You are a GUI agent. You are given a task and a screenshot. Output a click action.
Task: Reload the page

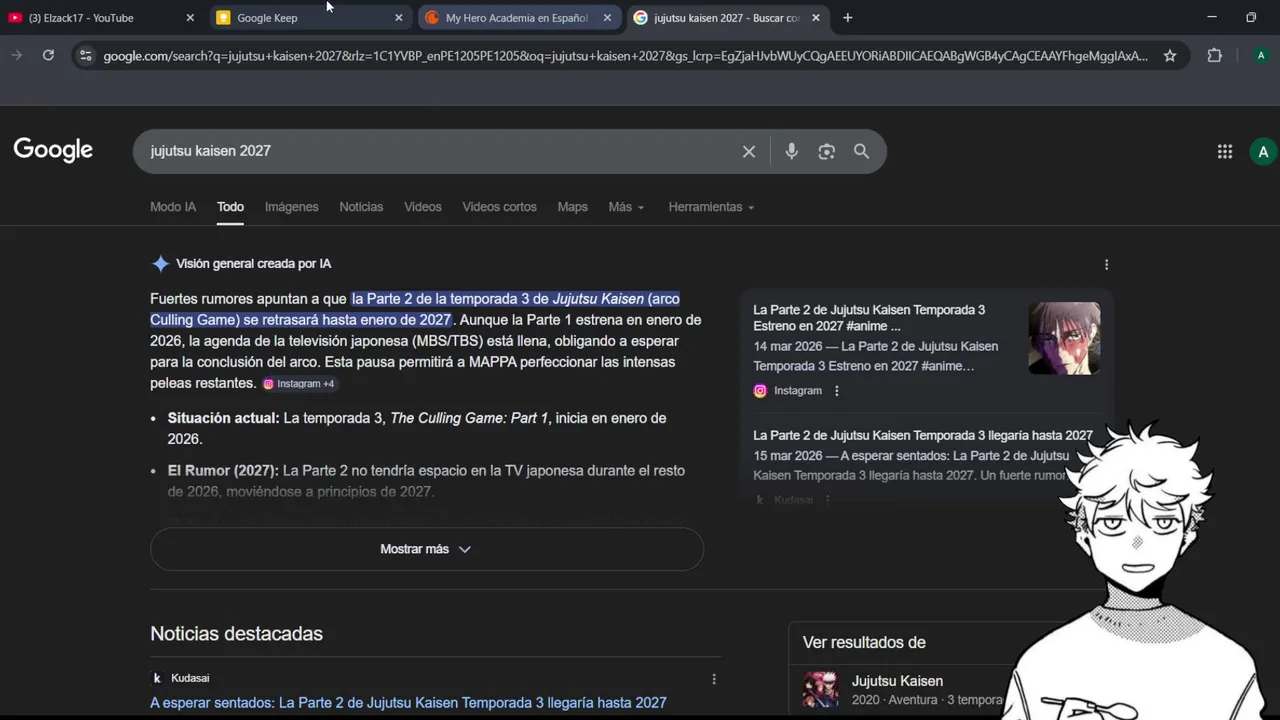[48, 55]
